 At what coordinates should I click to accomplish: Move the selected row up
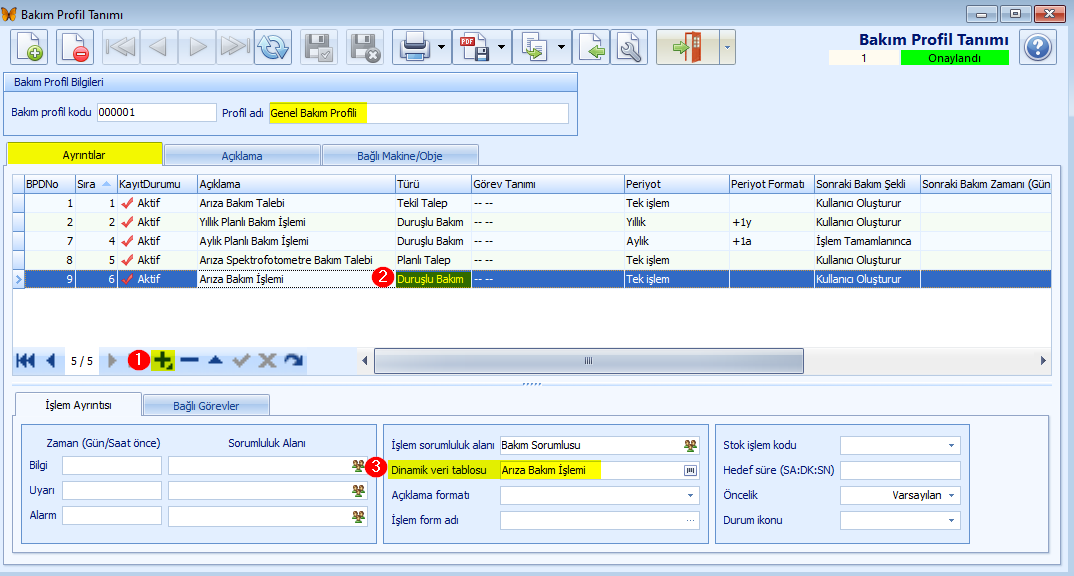click(216, 360)
